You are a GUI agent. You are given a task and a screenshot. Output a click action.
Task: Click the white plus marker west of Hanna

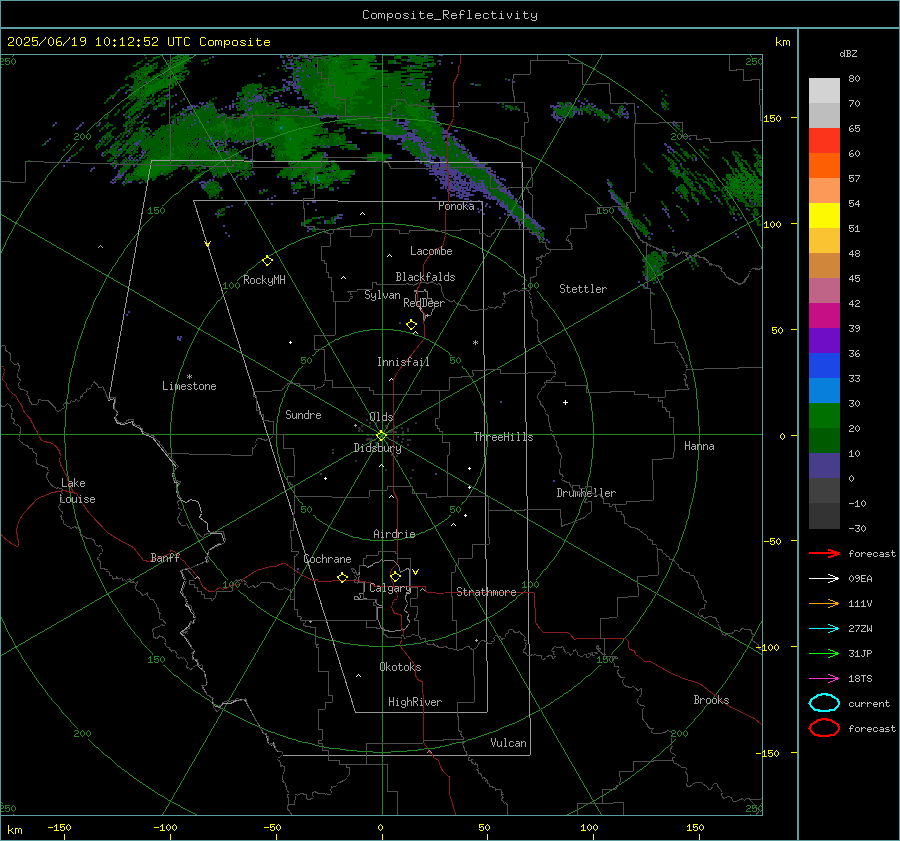(565, 402)
